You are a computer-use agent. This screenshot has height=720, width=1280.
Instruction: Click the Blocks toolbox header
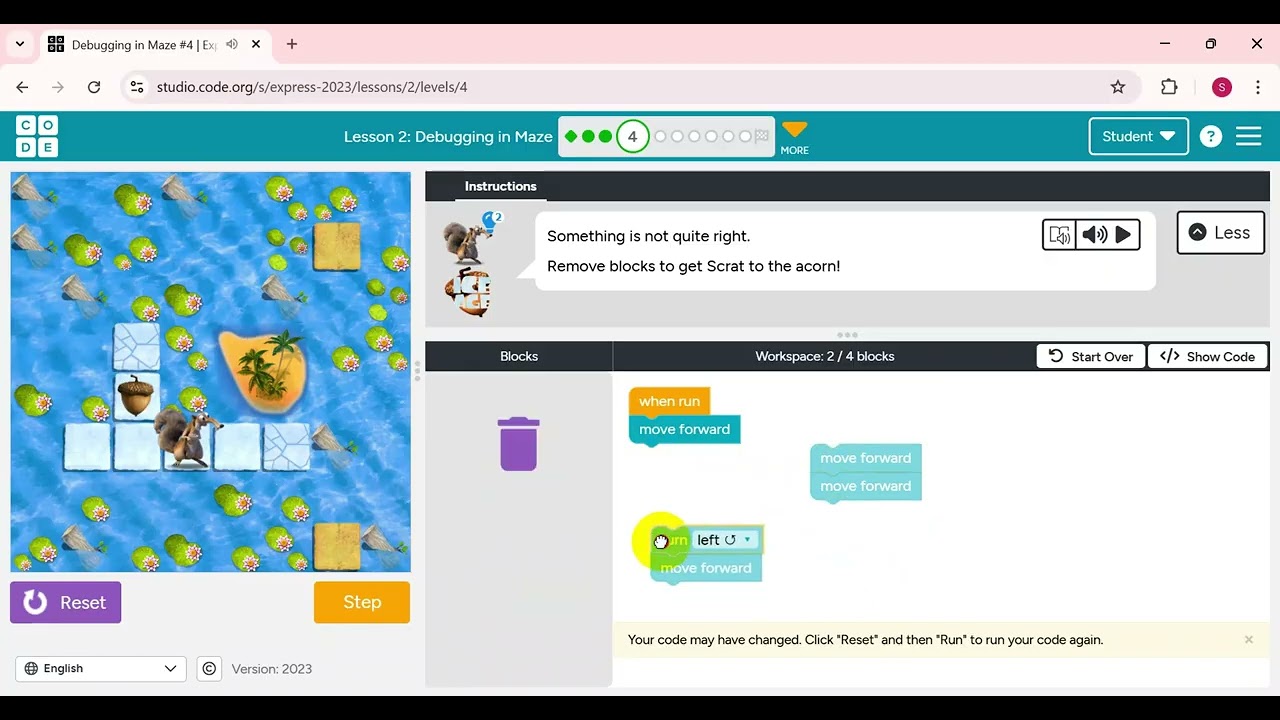coord(519,356)
